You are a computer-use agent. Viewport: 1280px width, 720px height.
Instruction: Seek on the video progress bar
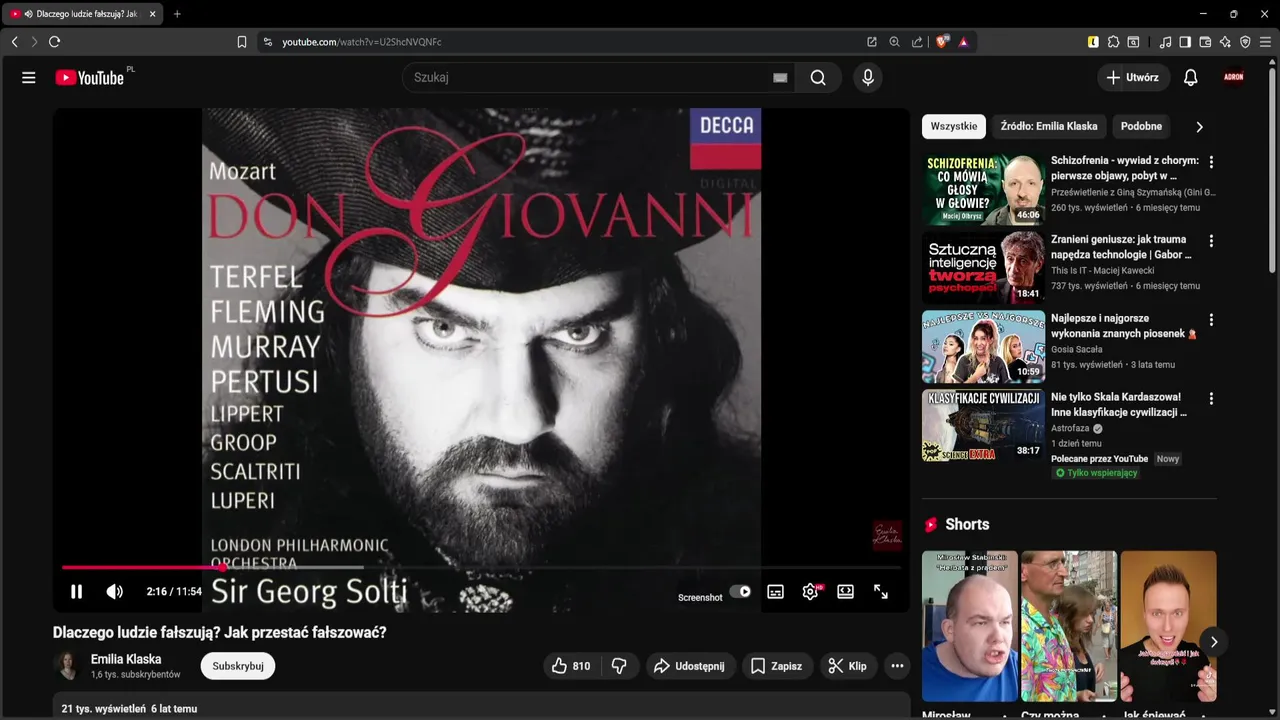[x=481, y=567]
